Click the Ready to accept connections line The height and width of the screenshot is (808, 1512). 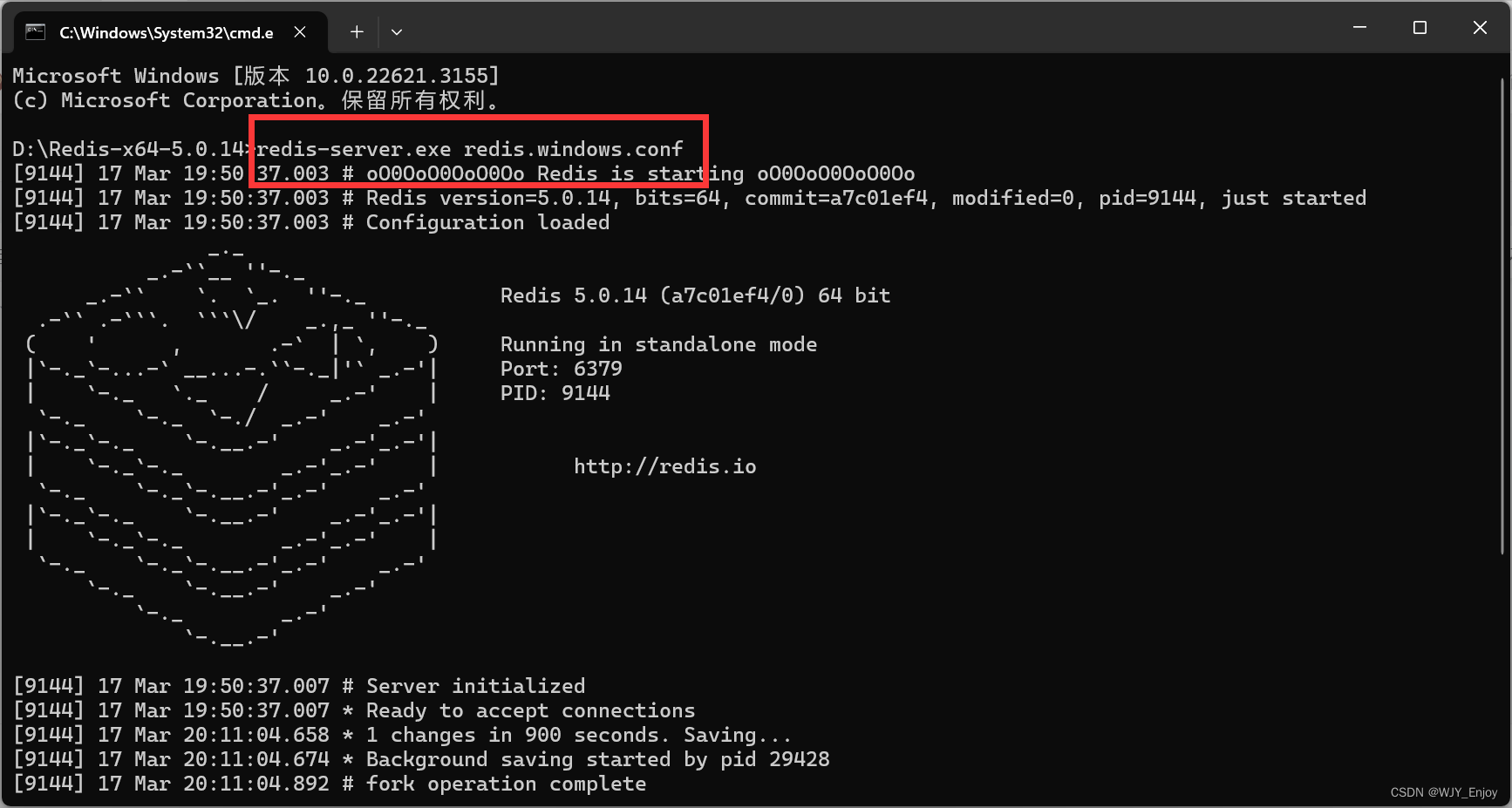coord(354,710)
